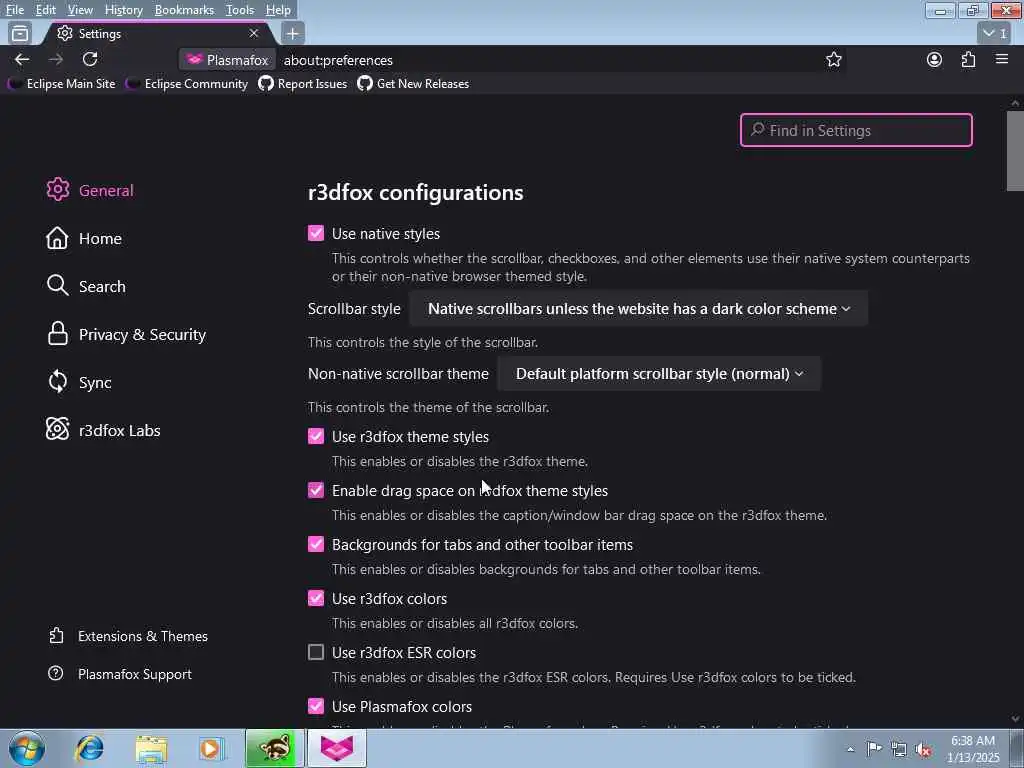Viewport: 1024px width, 768px height.
Task: Open the File menu
Action: tap(15, 10)
